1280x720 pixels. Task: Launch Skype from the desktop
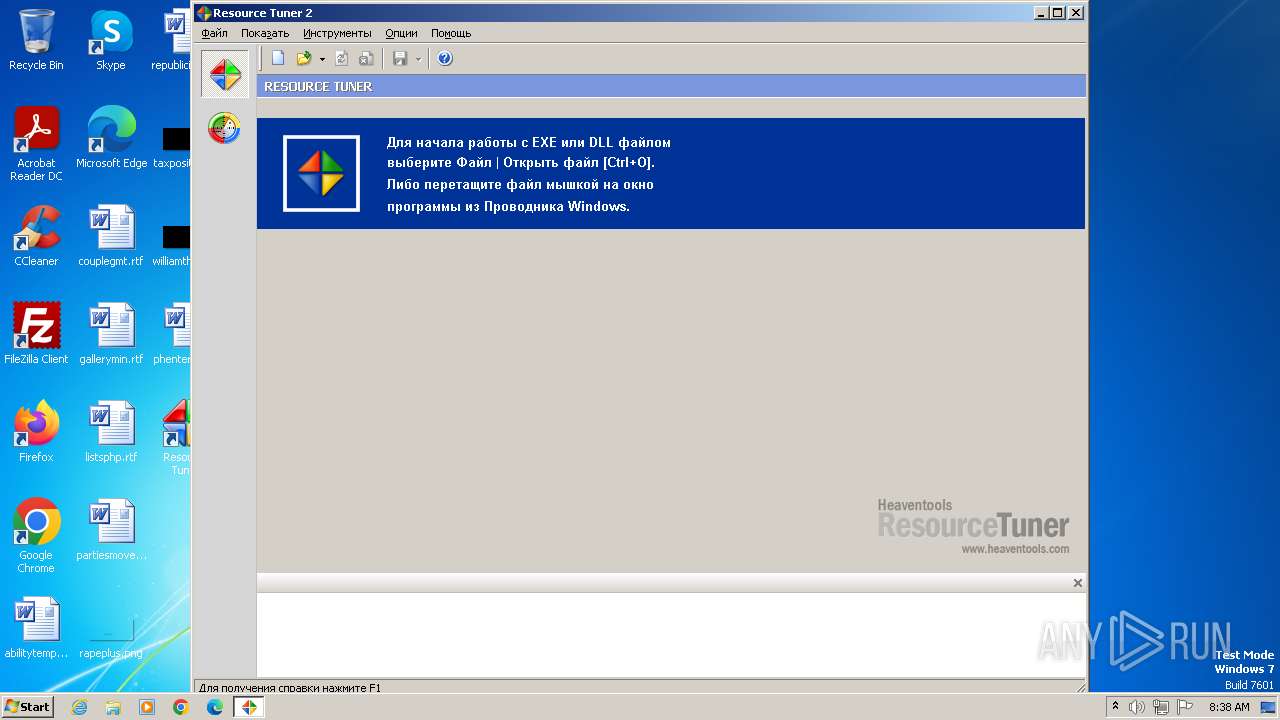coord(111,40)
